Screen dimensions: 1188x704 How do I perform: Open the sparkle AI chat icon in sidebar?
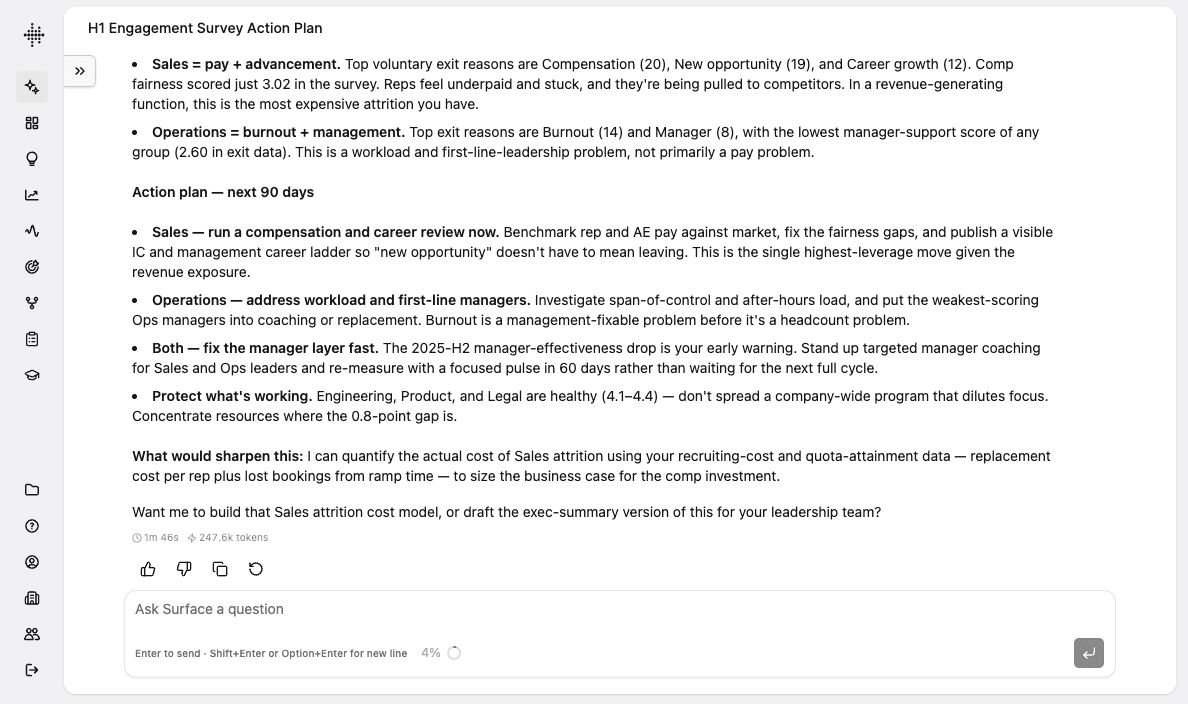(32, 87)
